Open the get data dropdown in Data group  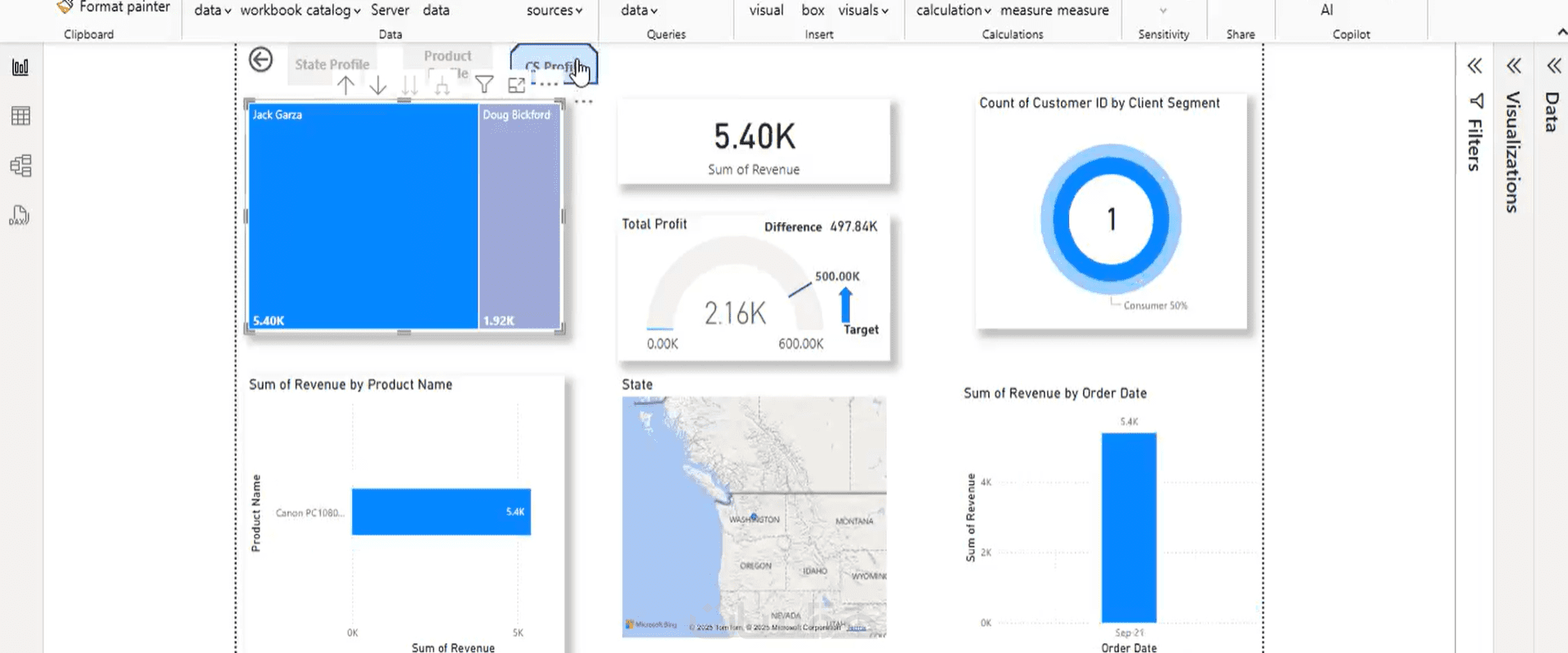click(x=212, y=11)
